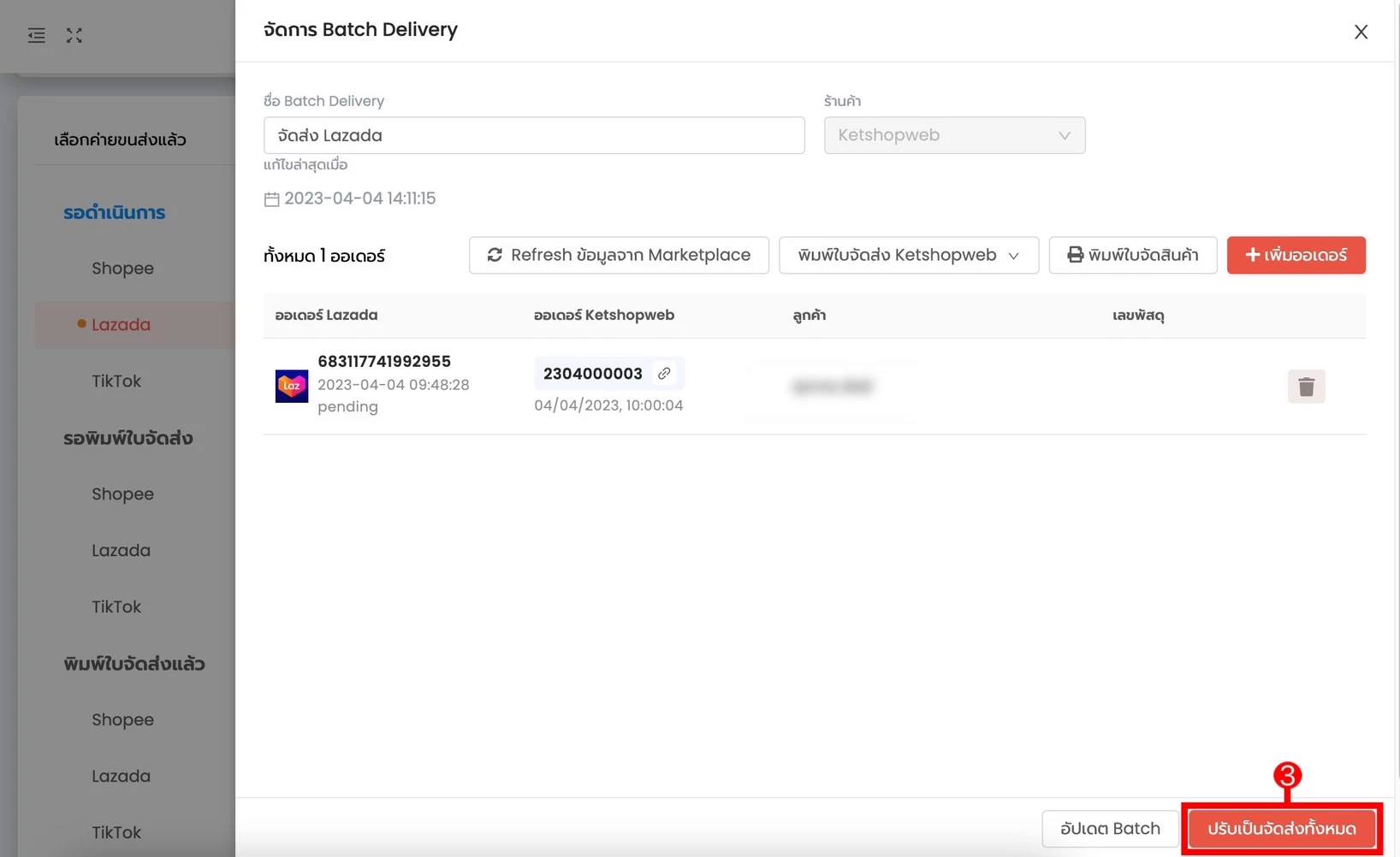The height and width of the screenshot is (857, 1400).
Task: Select TikTok under รอพิมพ์ใบจัดส่ง
Action: pyautogui.click(x=116, y=607)
